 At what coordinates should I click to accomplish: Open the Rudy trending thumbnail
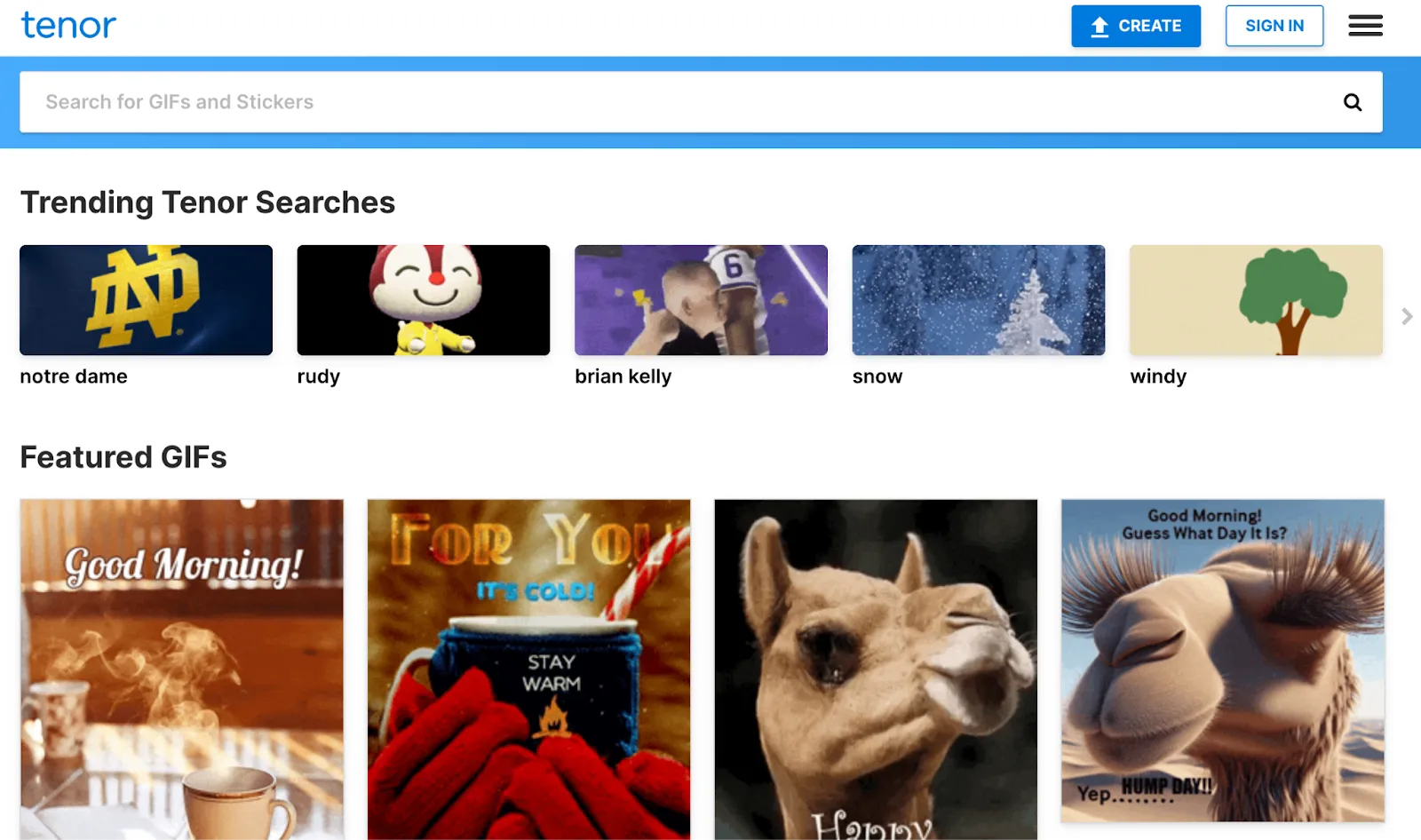tap(424, 300)
